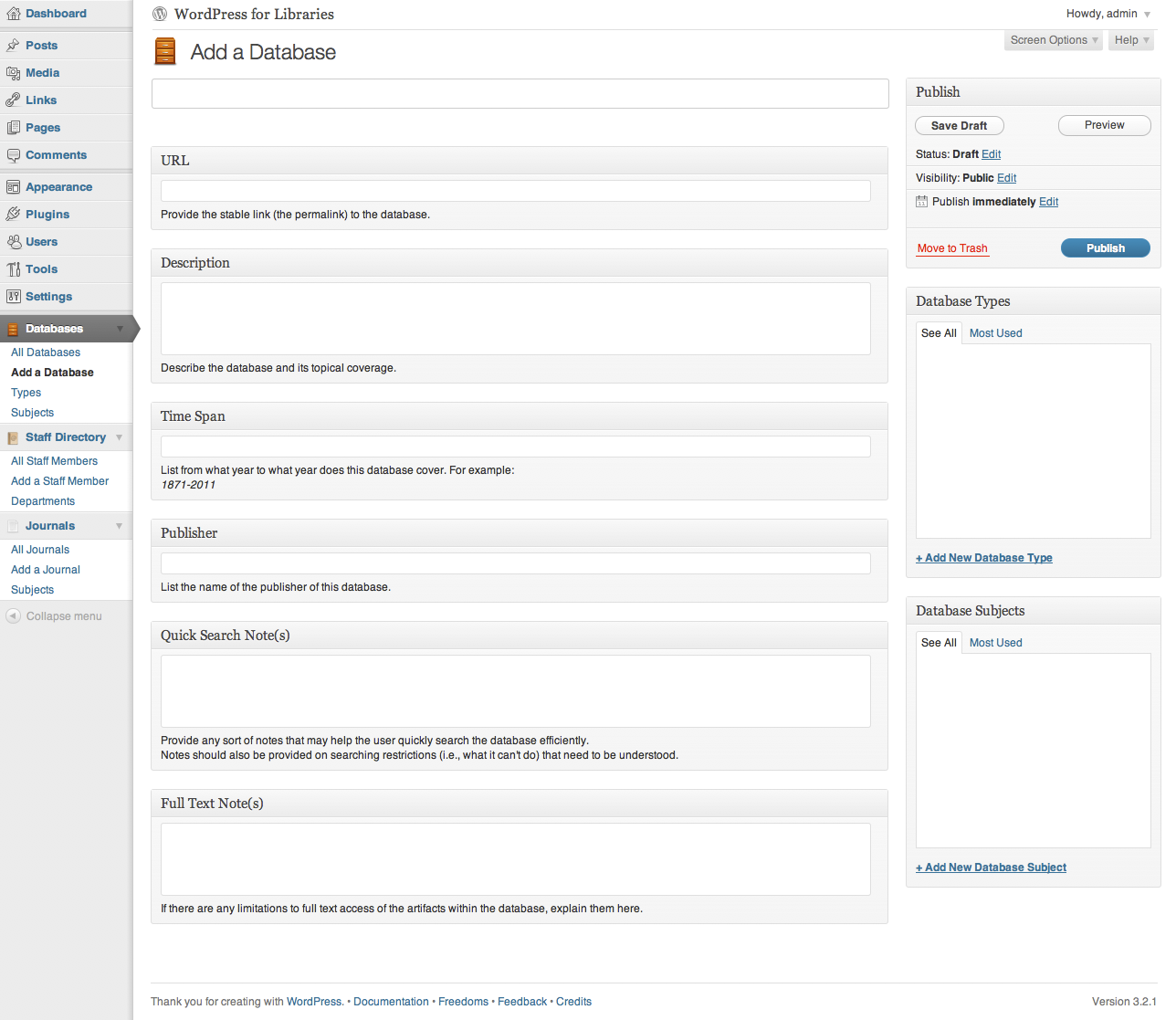Collapse the Databases menu section arrow
The image size is (1176, 1020).
120,329
